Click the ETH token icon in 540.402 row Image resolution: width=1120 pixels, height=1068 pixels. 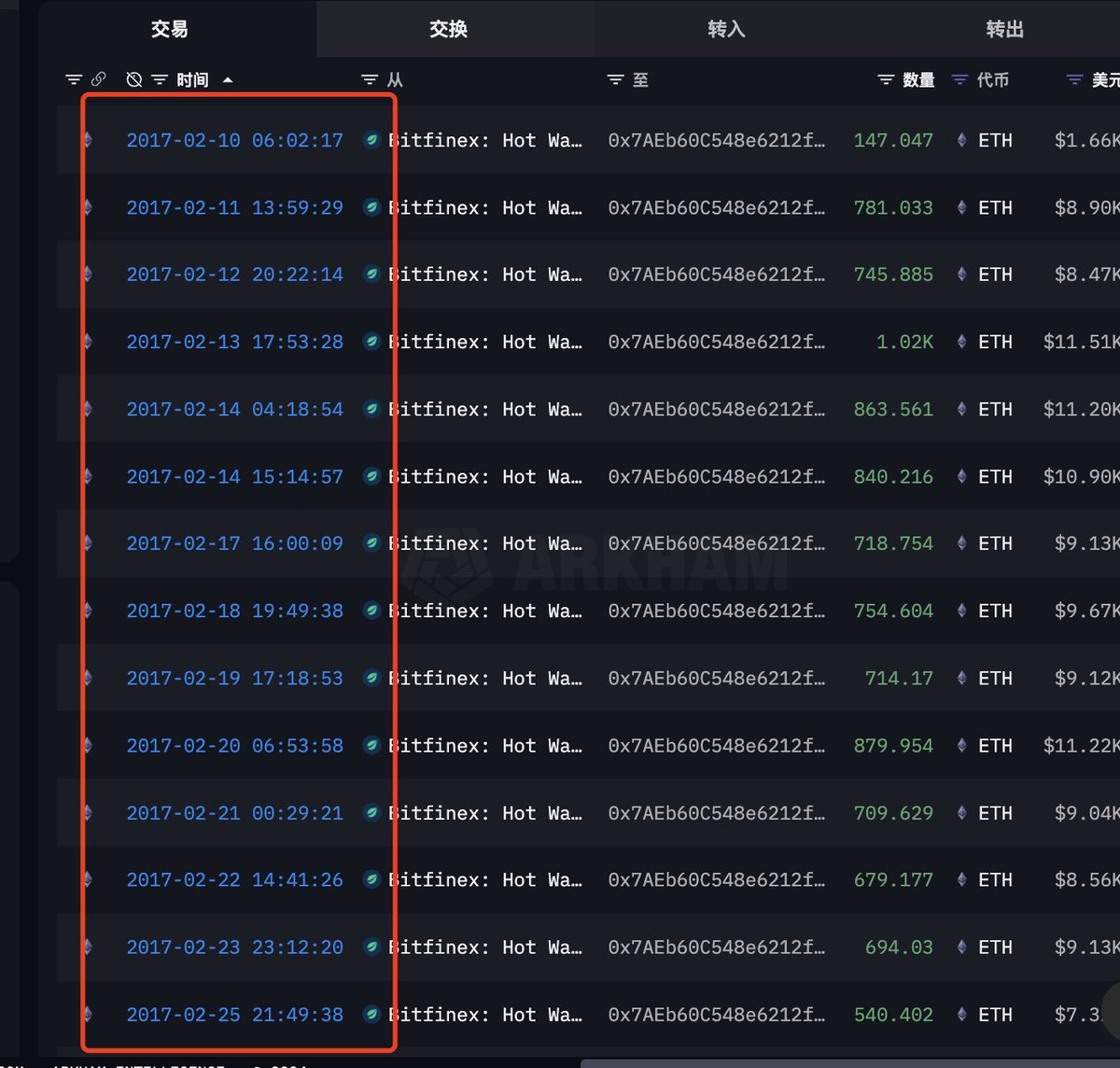pyautogui.click(x=961, y=1014)
